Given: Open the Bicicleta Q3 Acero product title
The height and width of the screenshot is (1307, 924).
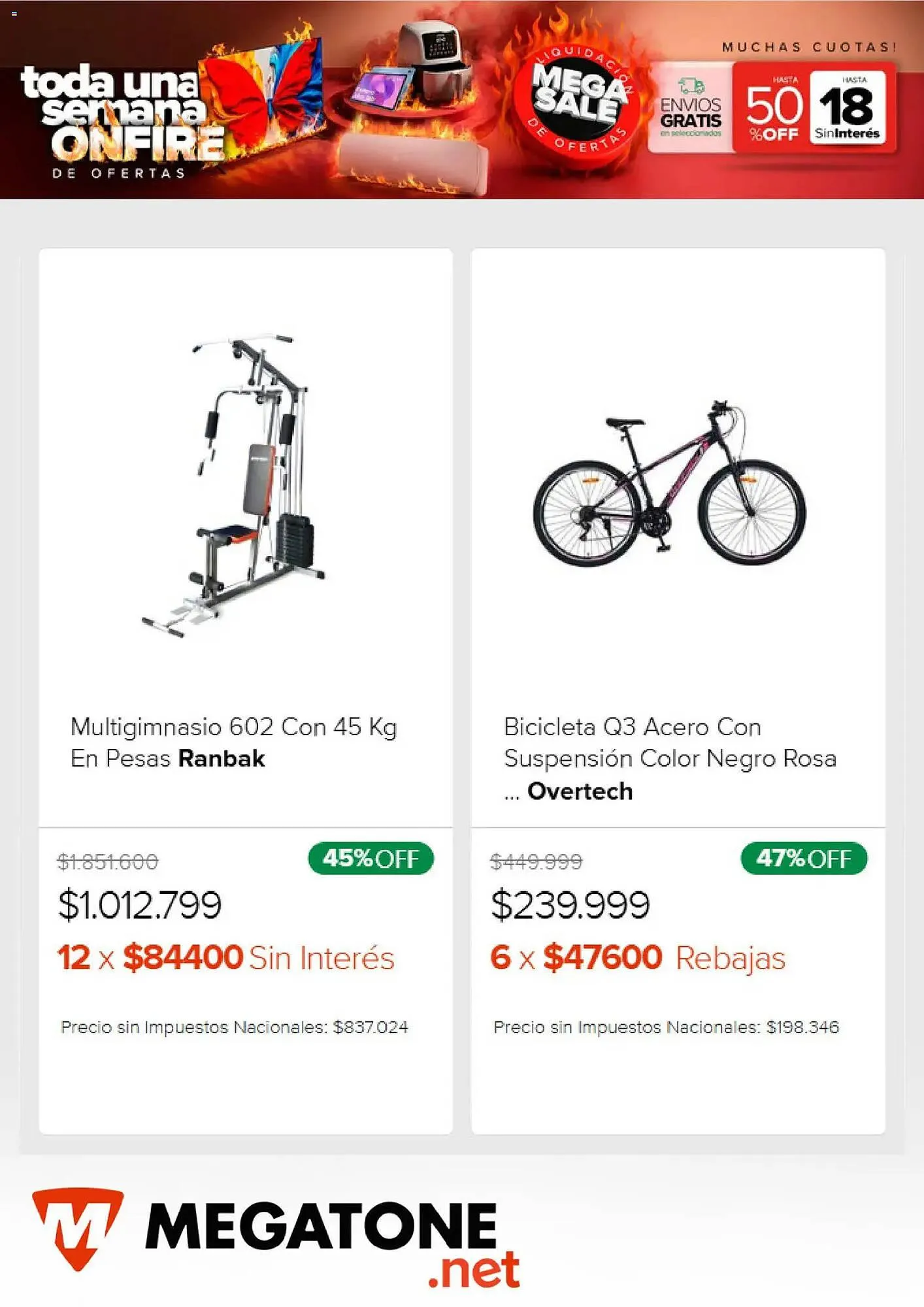Looking at the screenshot, I should coord(670,758).
